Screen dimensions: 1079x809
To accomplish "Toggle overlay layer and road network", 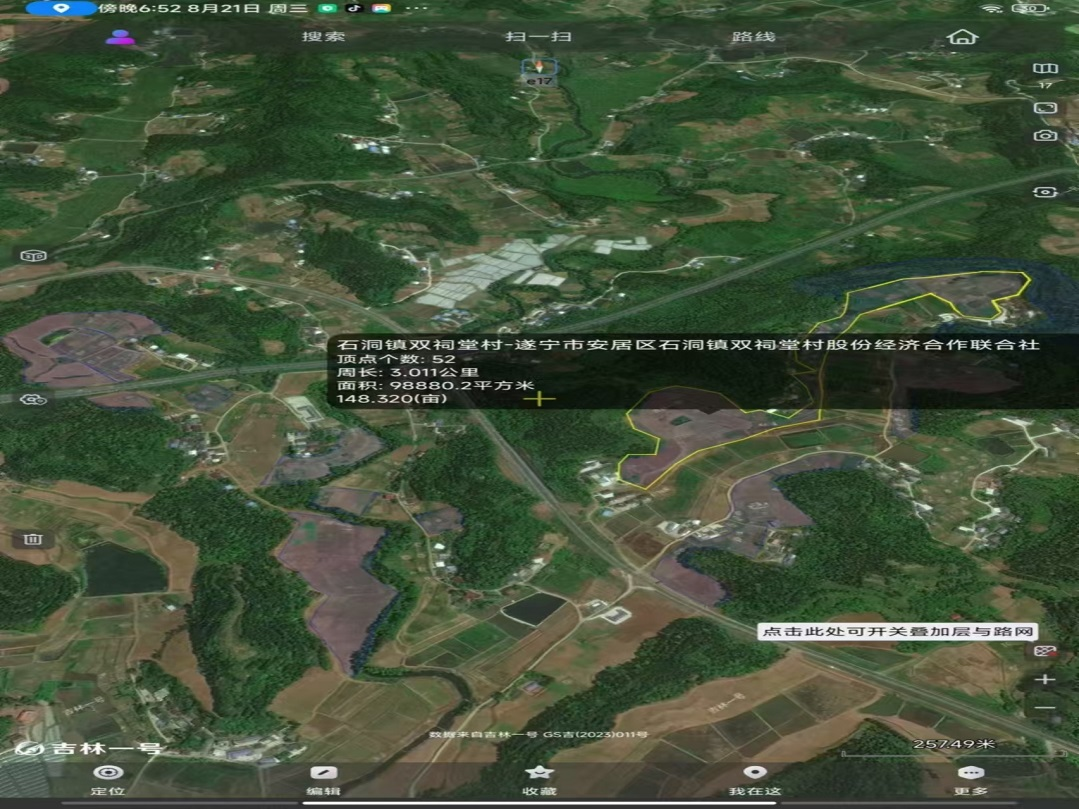I will [x=1044, y=651].
